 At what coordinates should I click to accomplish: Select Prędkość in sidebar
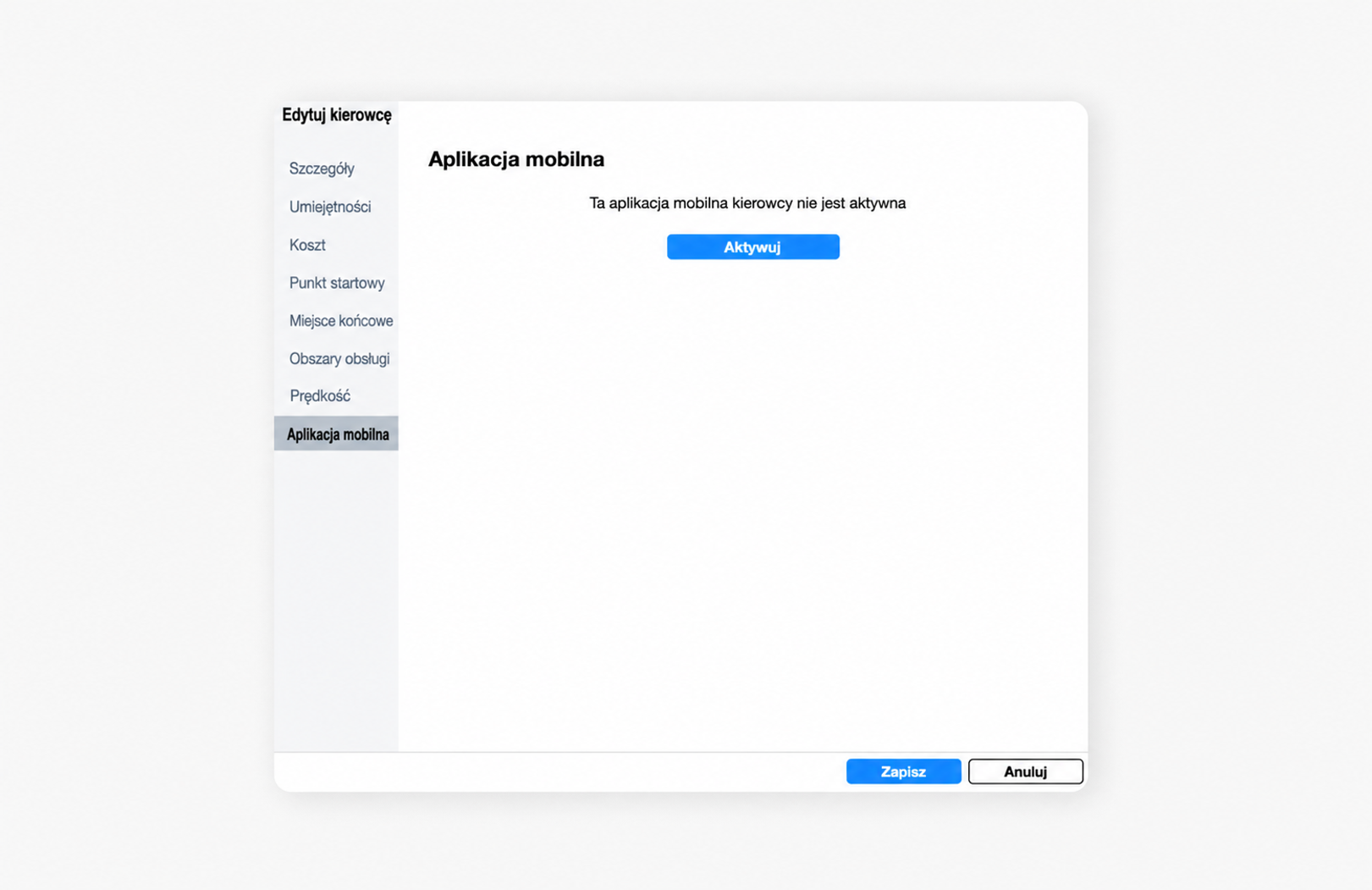(x=320, y=395)
